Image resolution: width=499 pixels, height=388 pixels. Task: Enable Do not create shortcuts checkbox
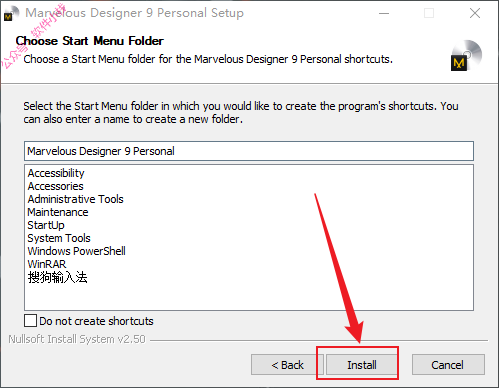coord(30,321)
